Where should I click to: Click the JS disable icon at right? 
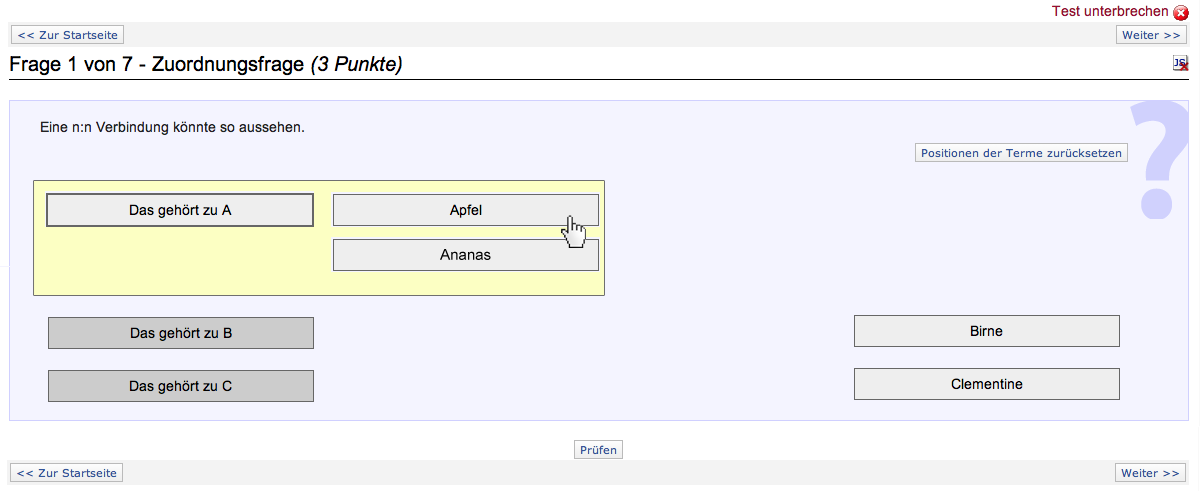1180,64
